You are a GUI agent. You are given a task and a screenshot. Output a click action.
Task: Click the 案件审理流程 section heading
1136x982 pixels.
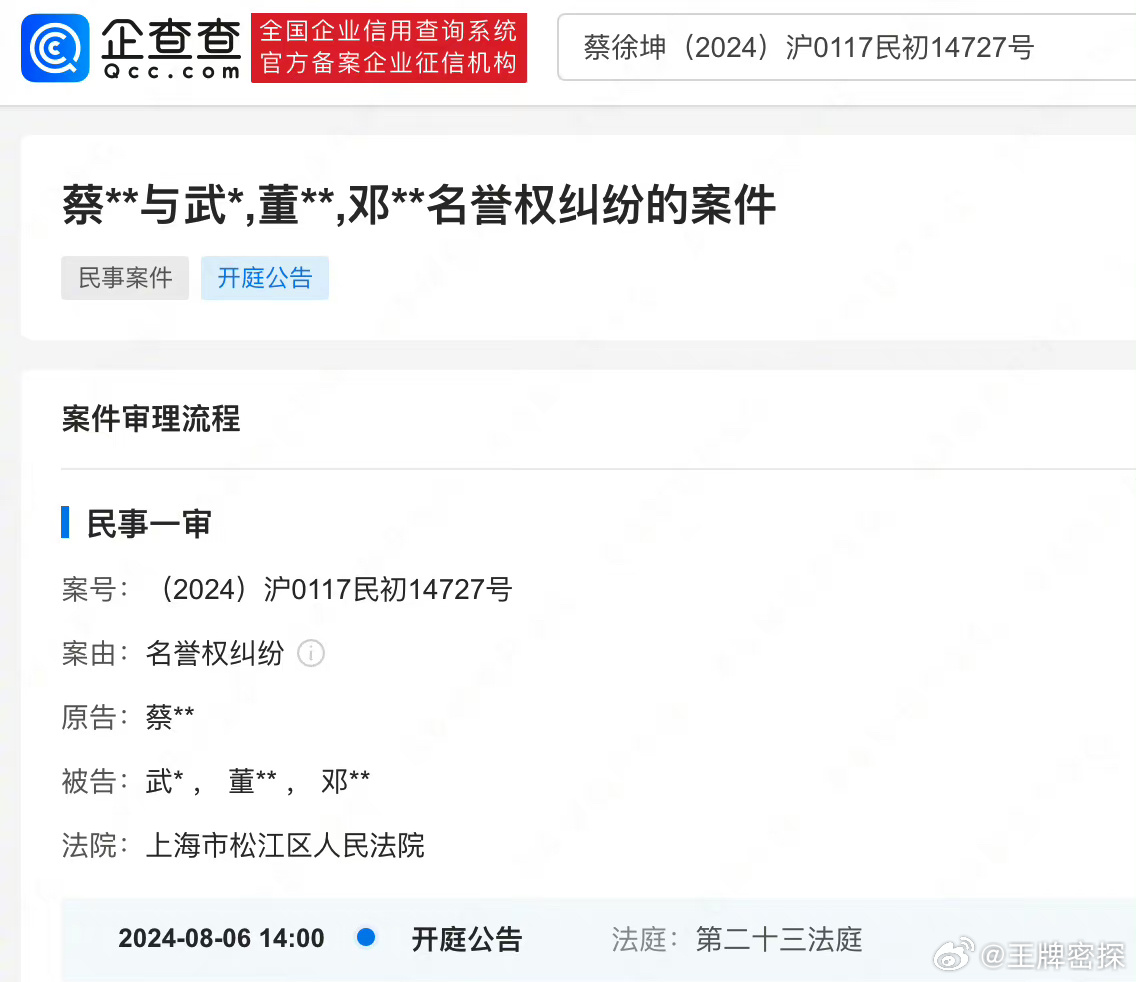(151, 419)
